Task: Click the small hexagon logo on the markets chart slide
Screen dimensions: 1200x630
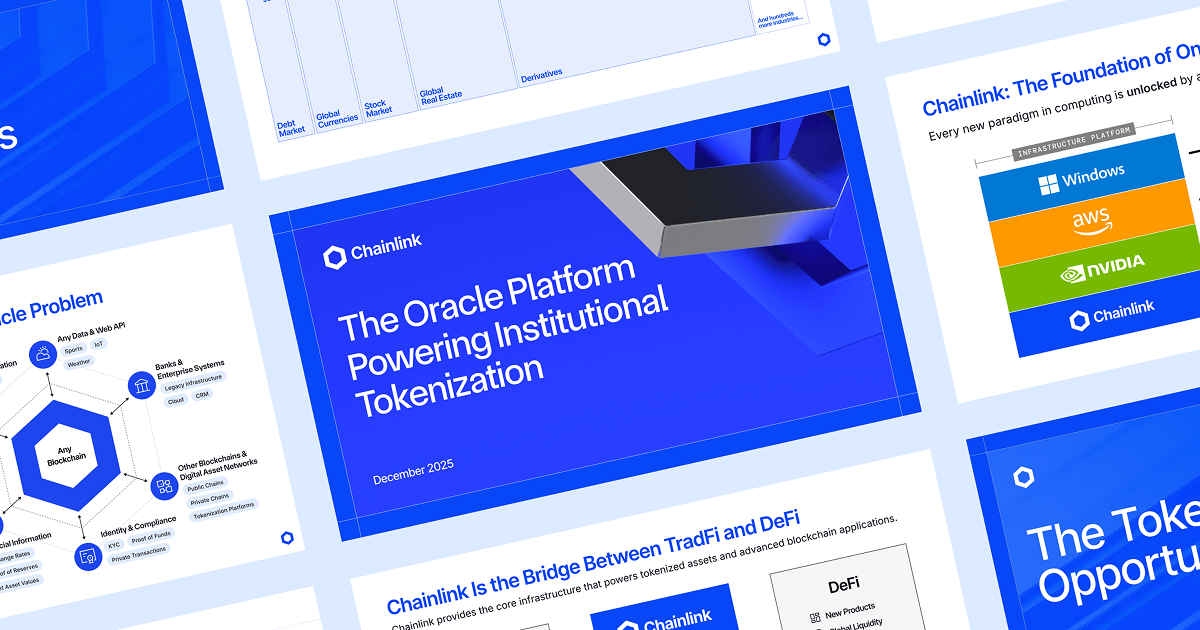Action: (x=823, y=39)
